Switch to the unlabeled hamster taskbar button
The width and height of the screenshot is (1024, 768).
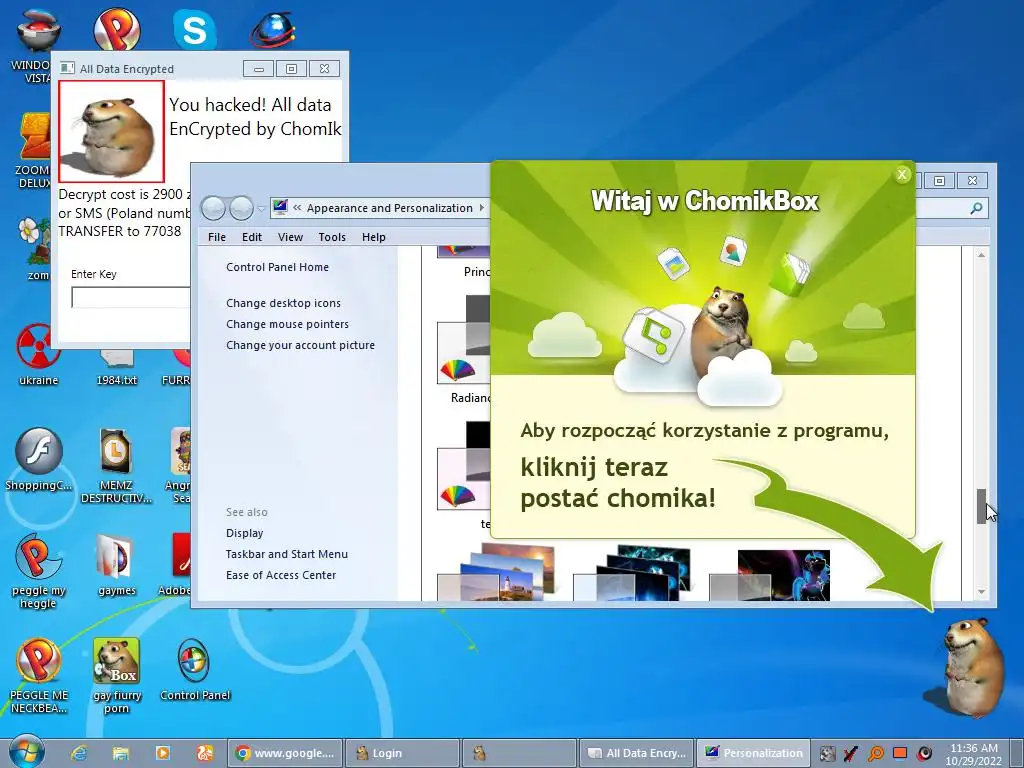pos(519,753)
